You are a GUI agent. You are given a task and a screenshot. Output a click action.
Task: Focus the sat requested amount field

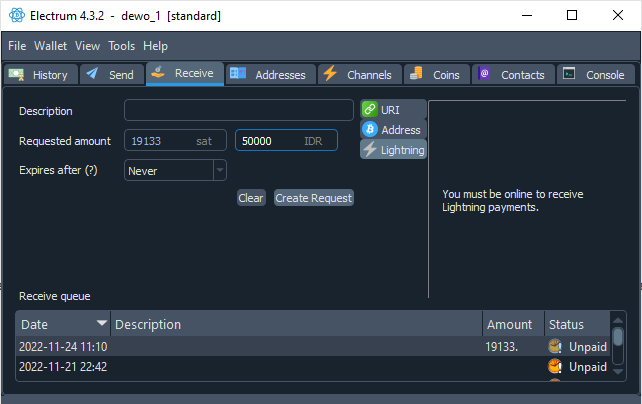pos(175,140)
